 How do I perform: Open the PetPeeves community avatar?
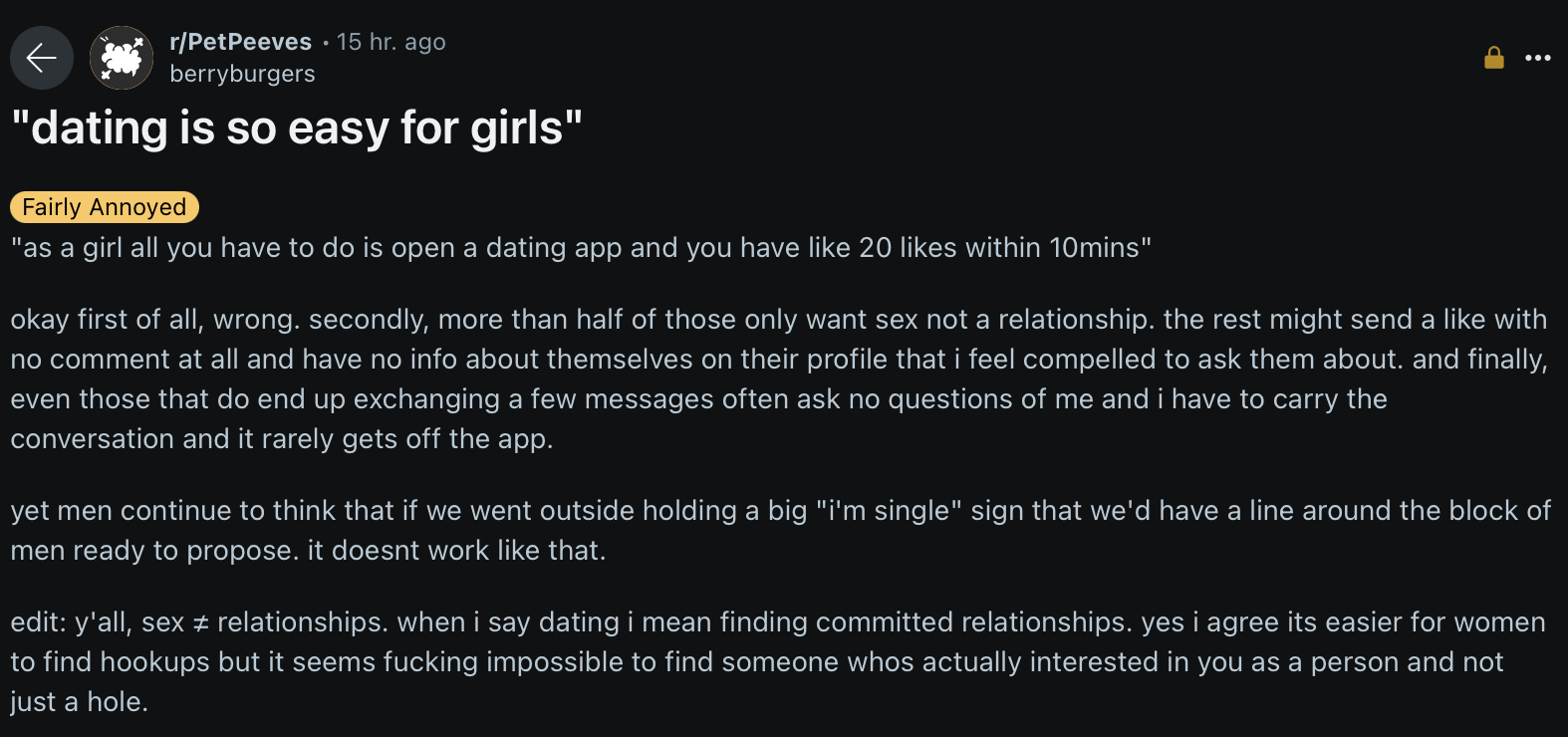pos(122,58)
